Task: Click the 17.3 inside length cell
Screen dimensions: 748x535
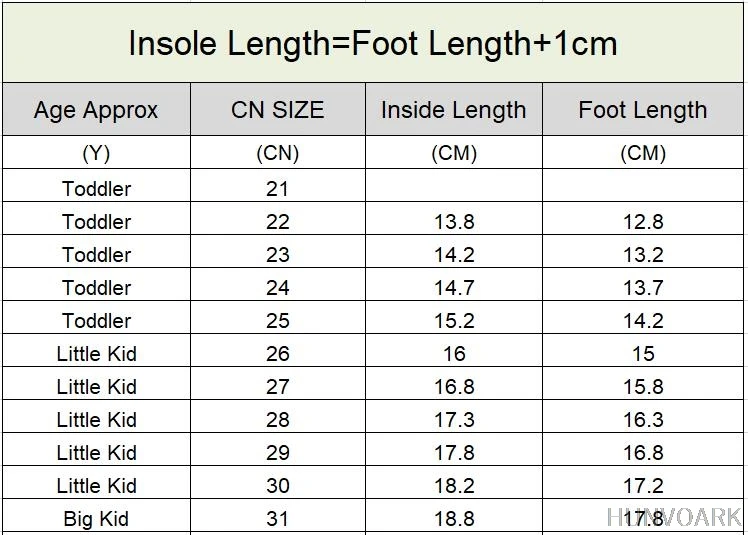Action: 453,419
